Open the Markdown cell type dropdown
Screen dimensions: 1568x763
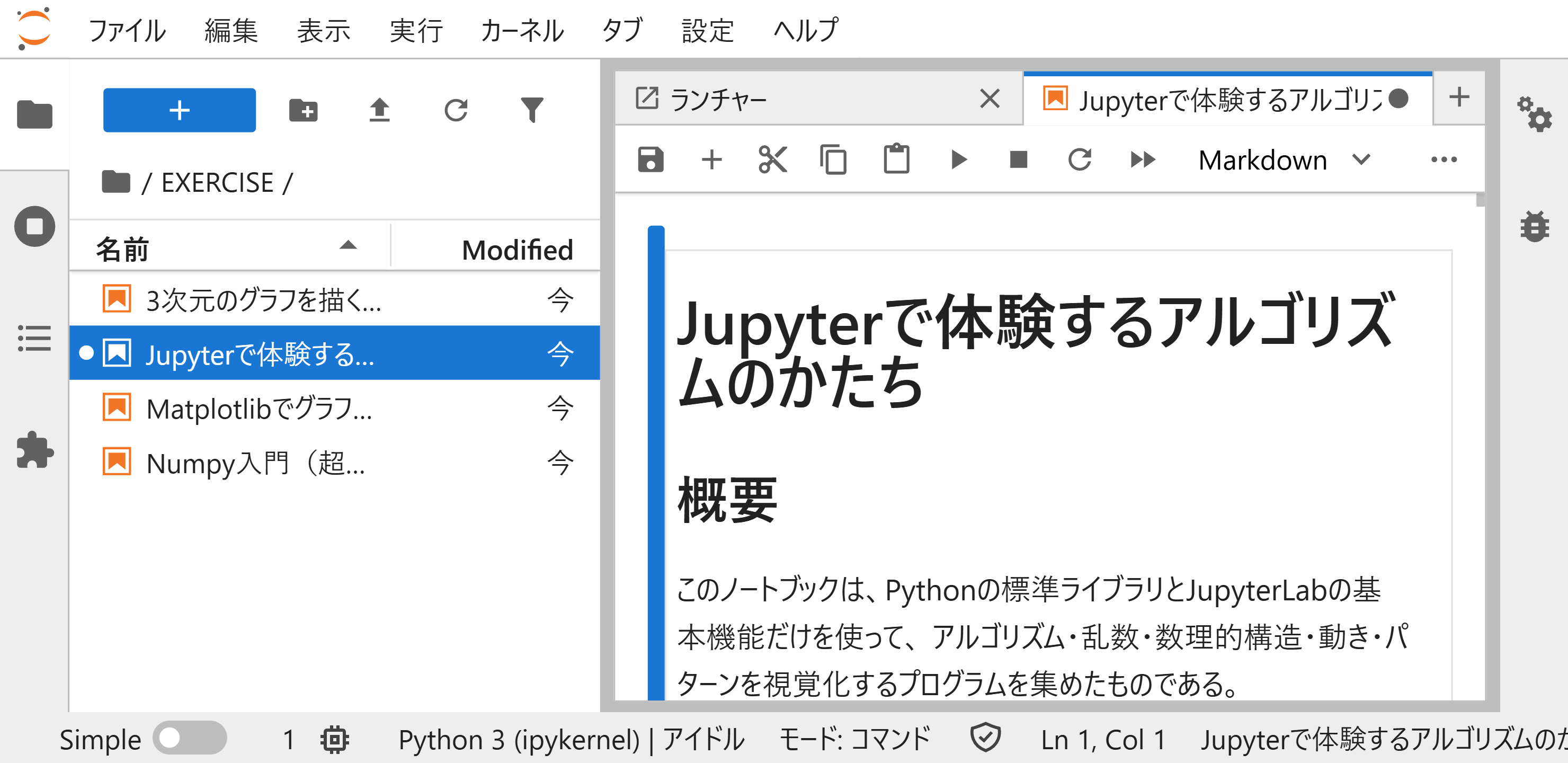(1277, 159)
